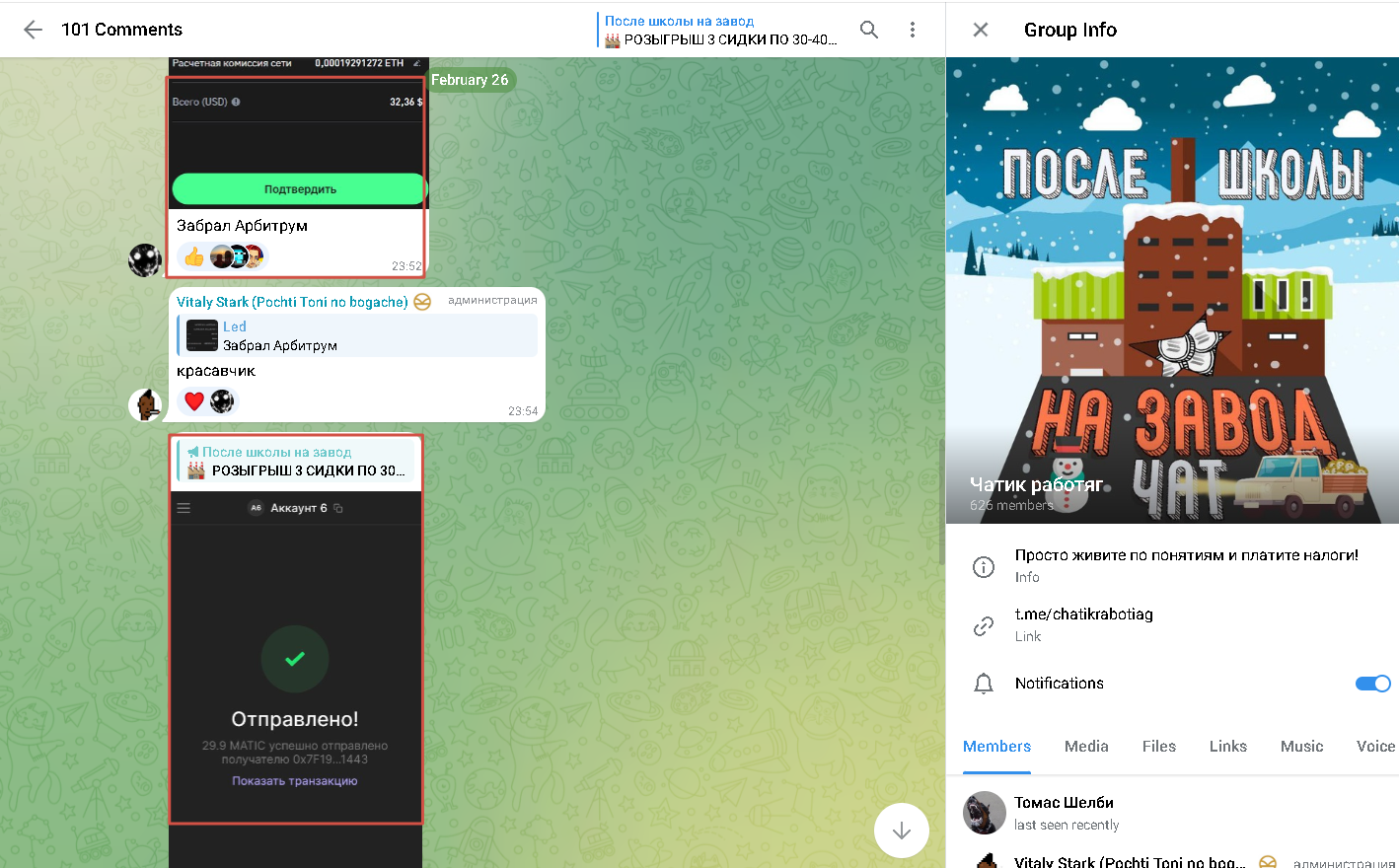The height and width of the screenshot is (868, 1399).
Task: Click the reactor avatars beside the thumbs-up reaction
Action: tap(238, 257)
